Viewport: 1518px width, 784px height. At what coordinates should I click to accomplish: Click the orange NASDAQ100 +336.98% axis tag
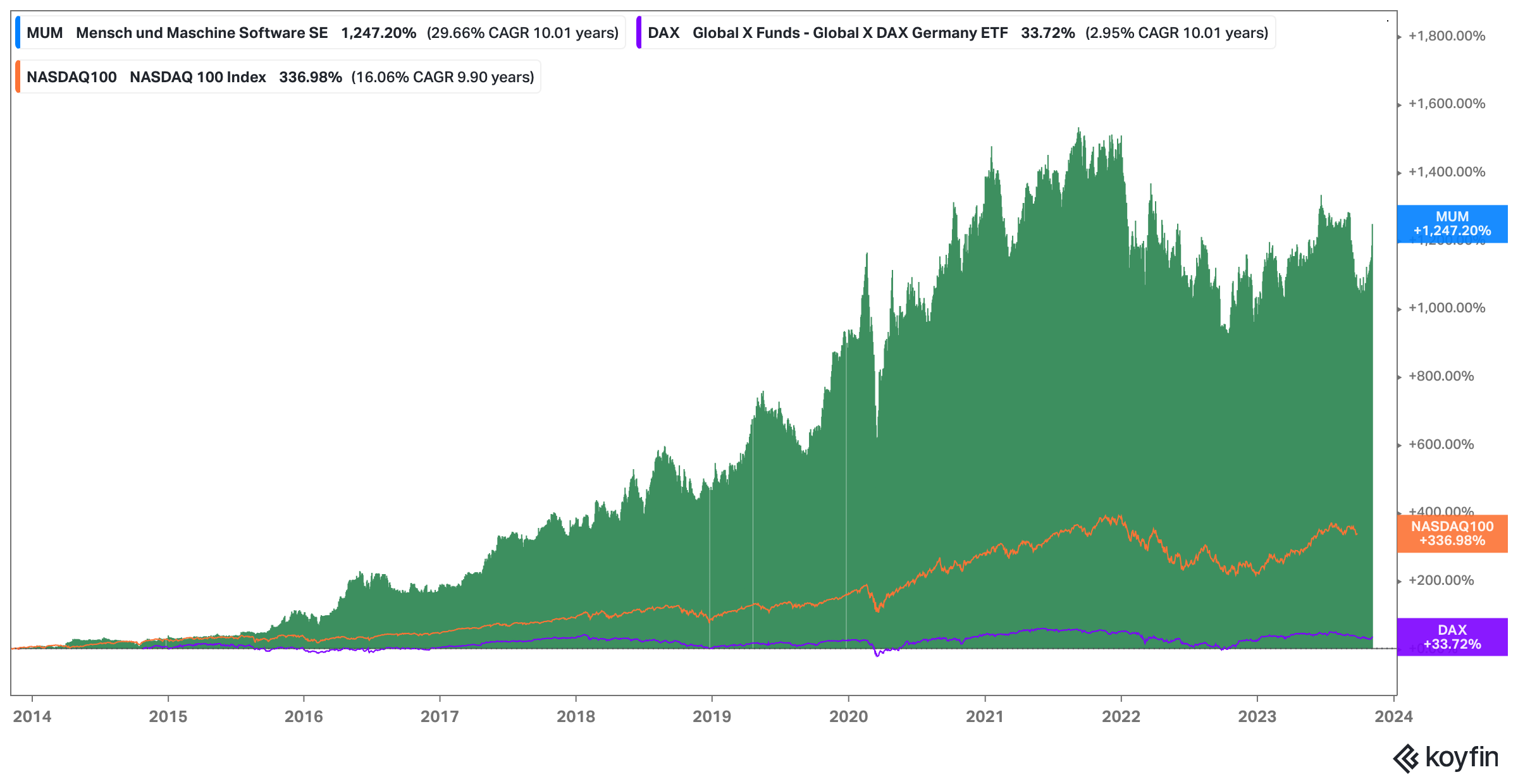(x=1452, y=534)
